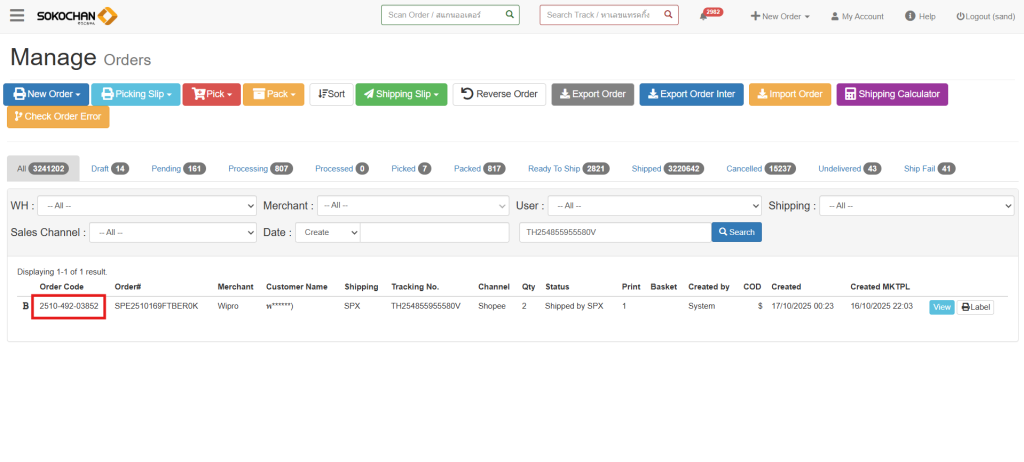Click the Scan Order magnifier icon

point(509,15)
